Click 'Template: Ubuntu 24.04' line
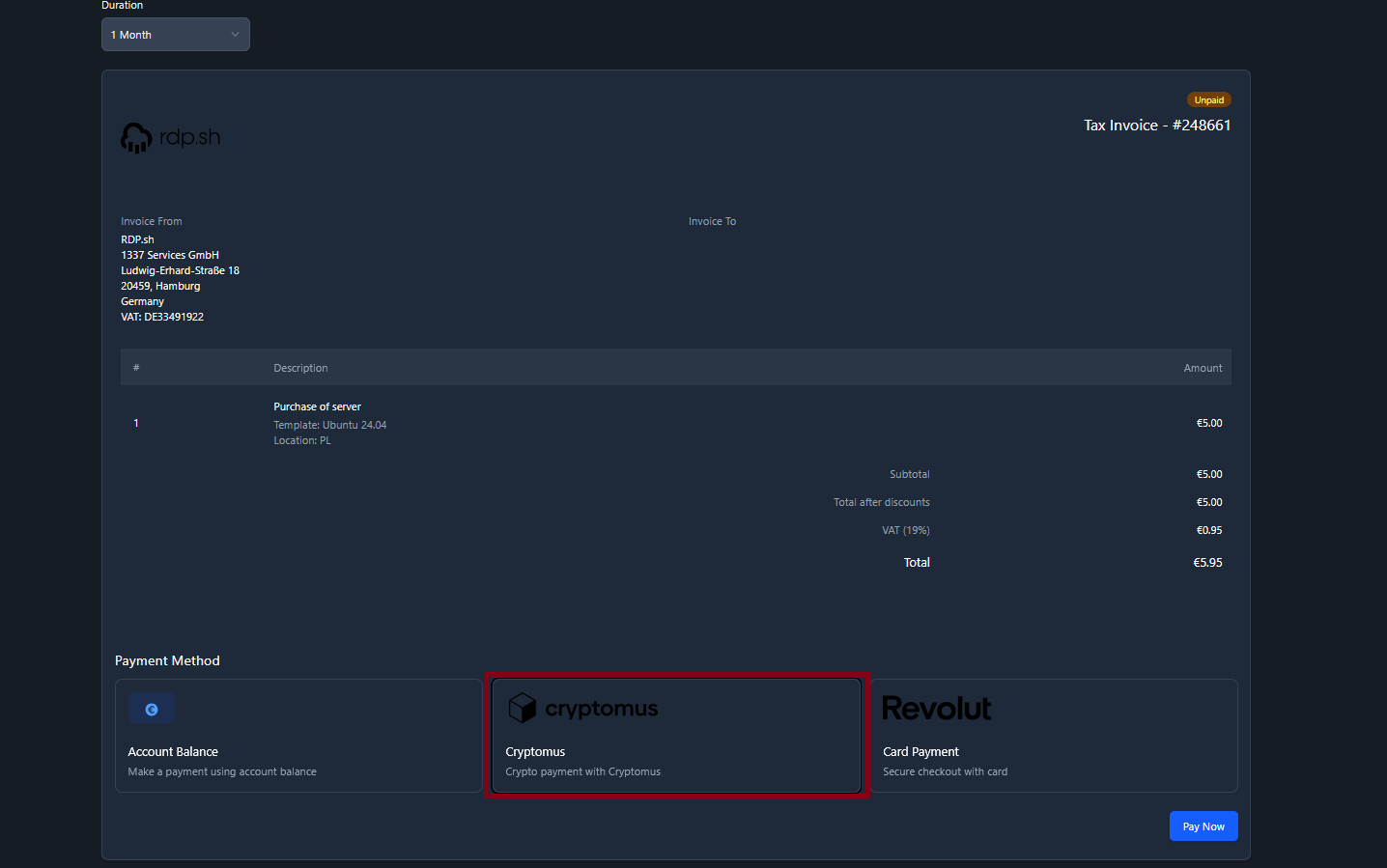1387x868 pixels. pos(329,425)
